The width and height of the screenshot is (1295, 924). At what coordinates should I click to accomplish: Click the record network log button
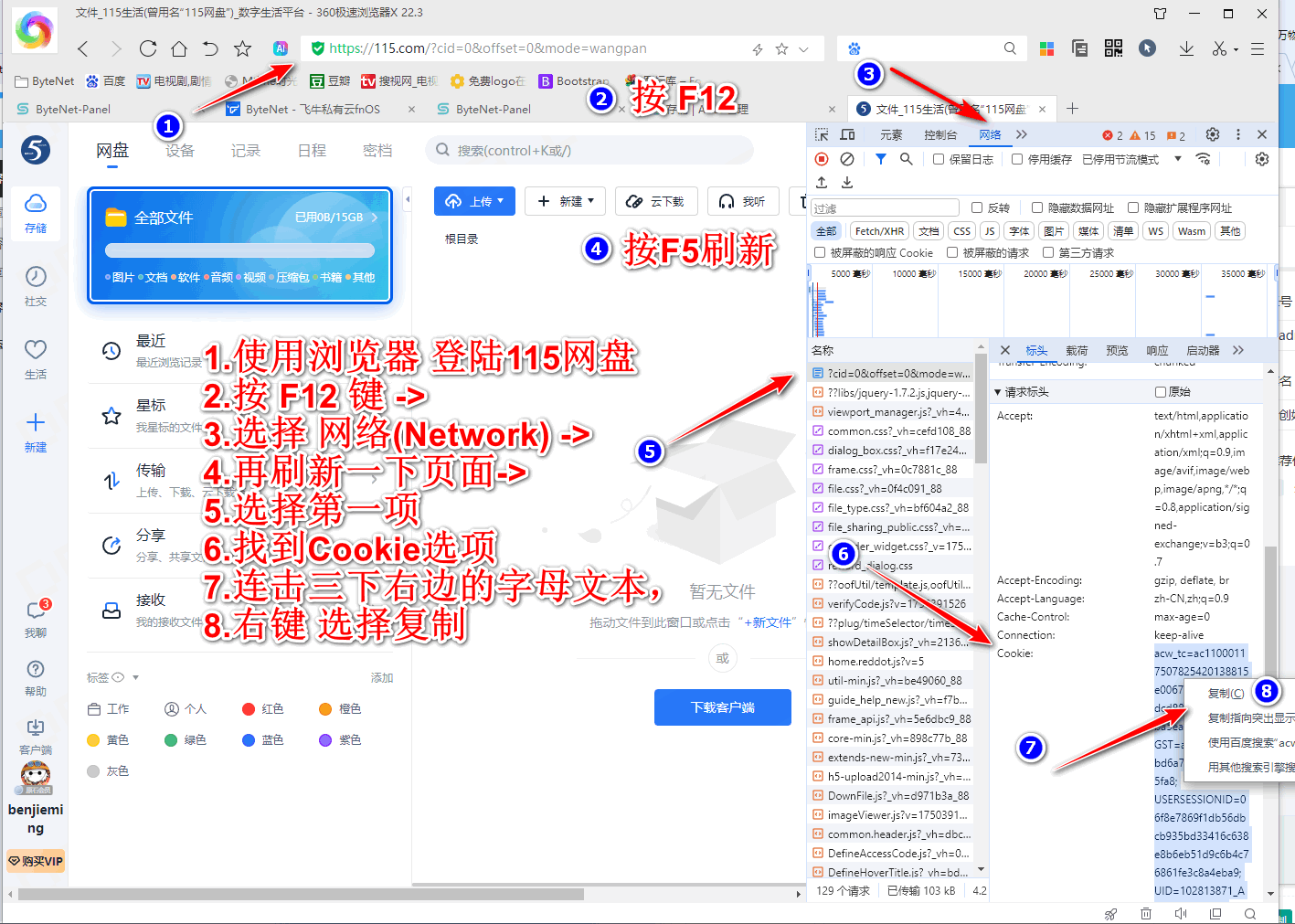[x=822, y=159]
